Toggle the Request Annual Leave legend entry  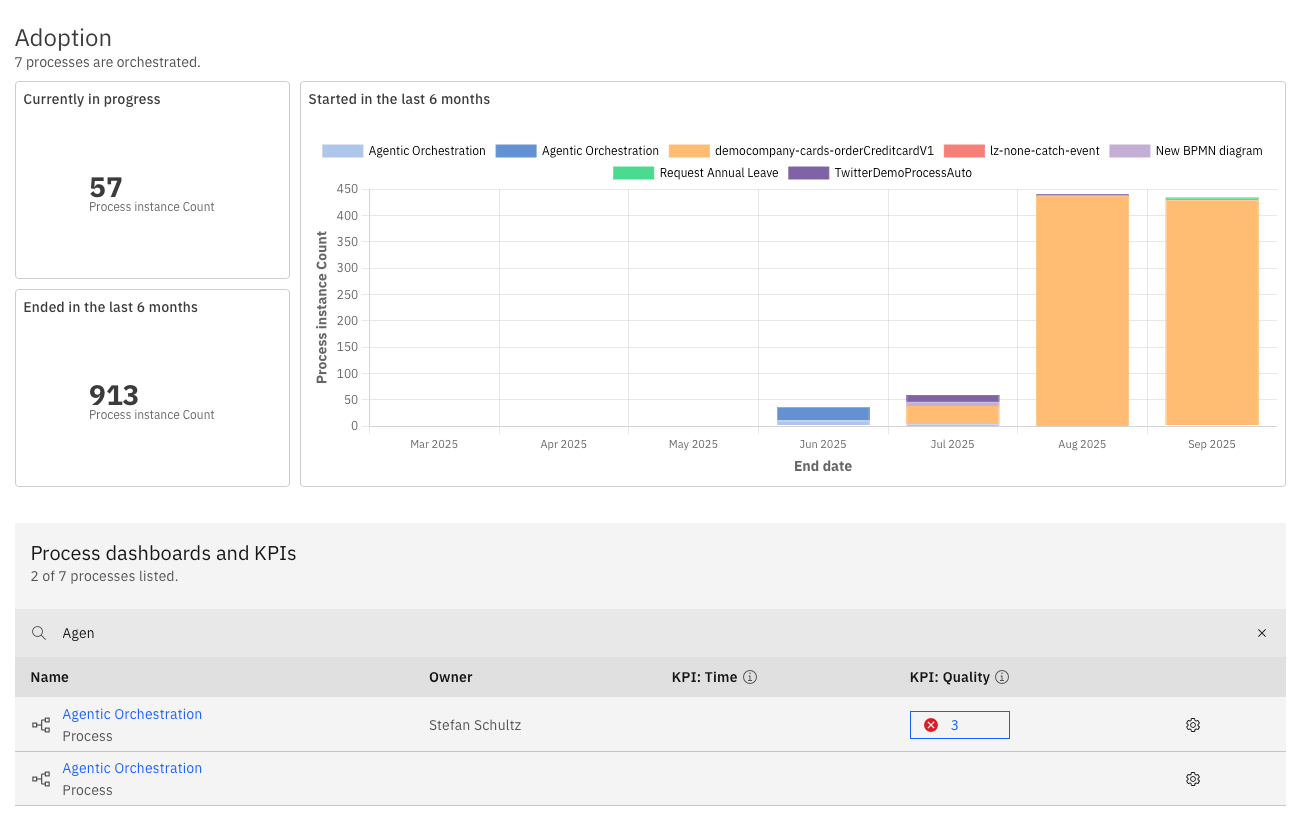click(x=696, y=173)
